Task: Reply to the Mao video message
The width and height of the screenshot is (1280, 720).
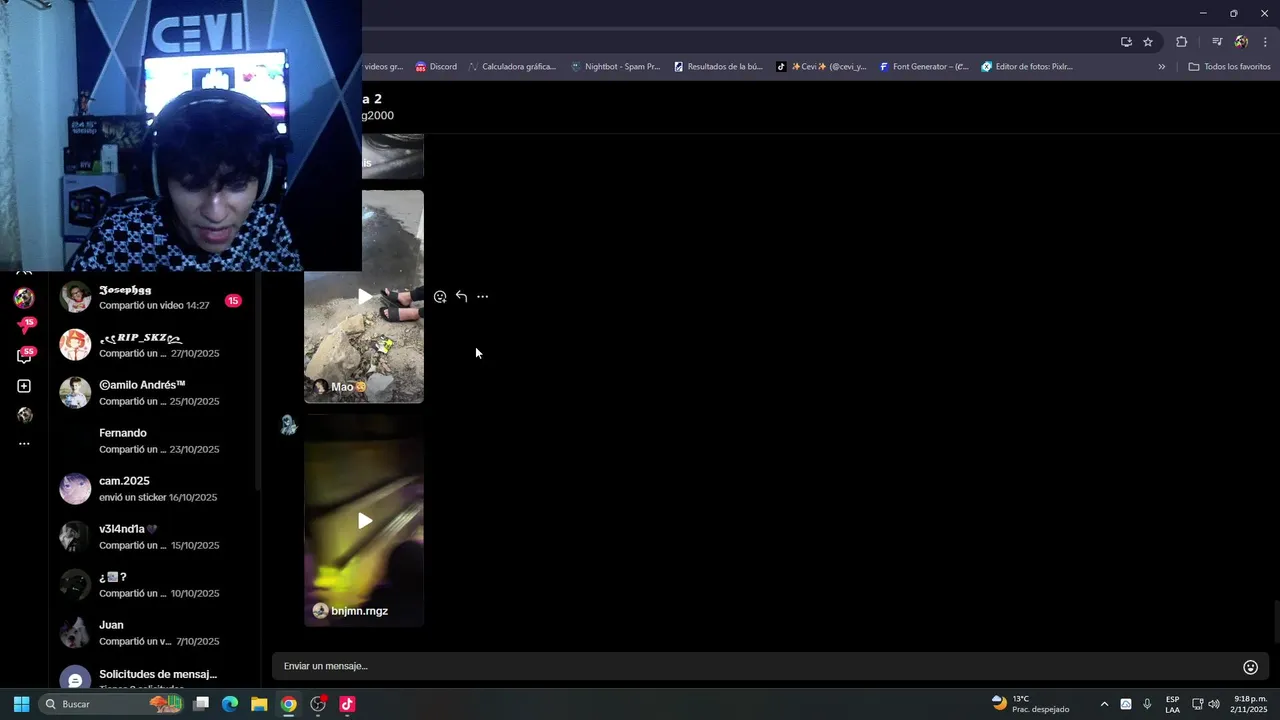Action: tap(461, 297)
